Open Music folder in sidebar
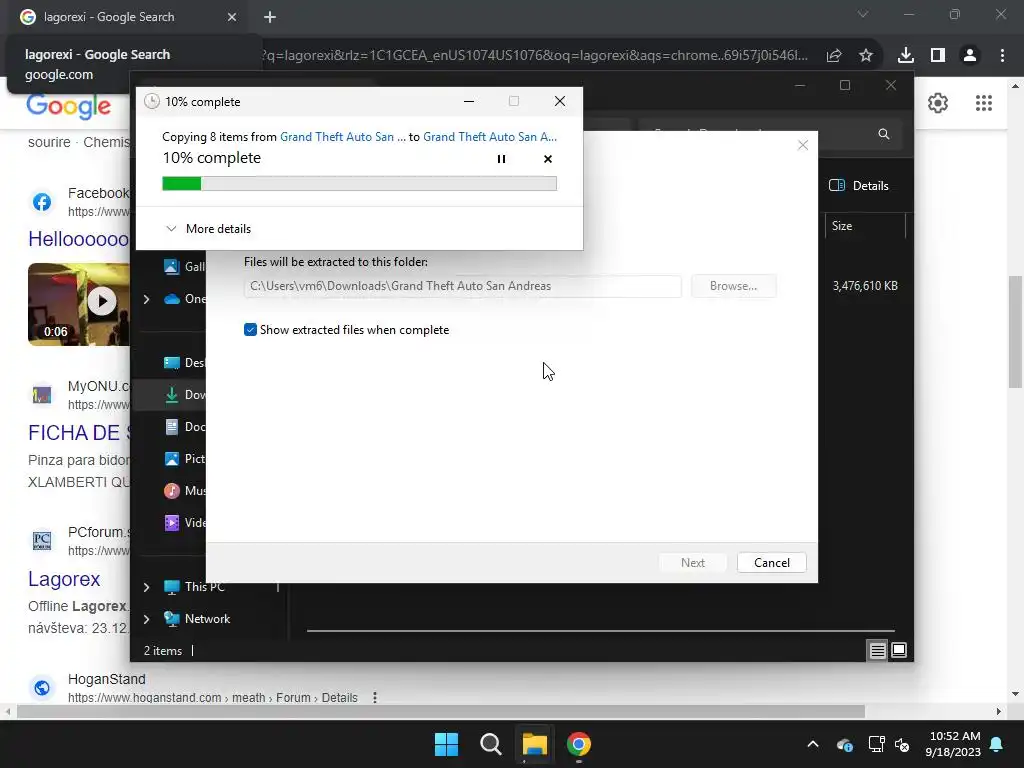This screenshot has width=1024, height=768. (185, 491)
